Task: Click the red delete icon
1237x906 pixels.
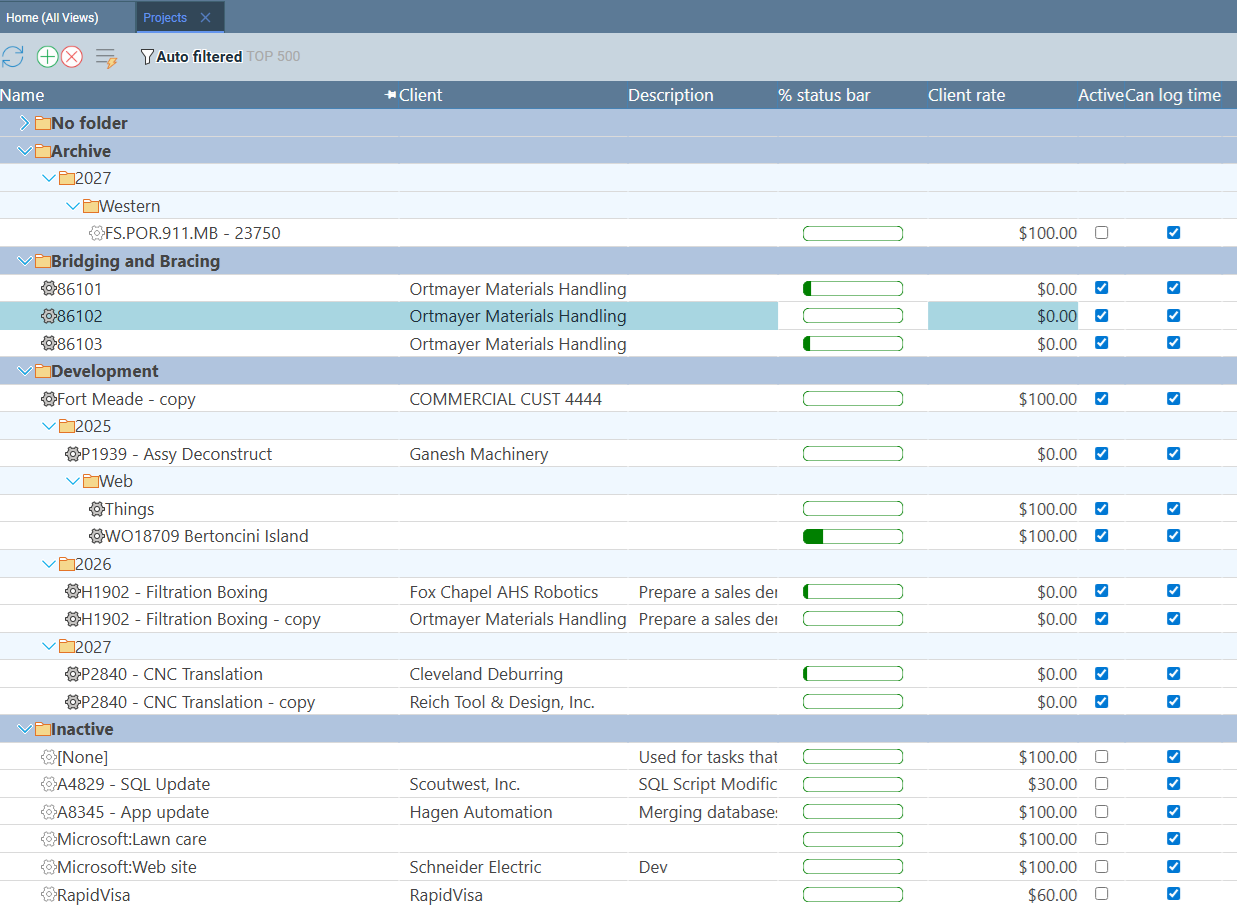Action: click(x=72, y=57)
